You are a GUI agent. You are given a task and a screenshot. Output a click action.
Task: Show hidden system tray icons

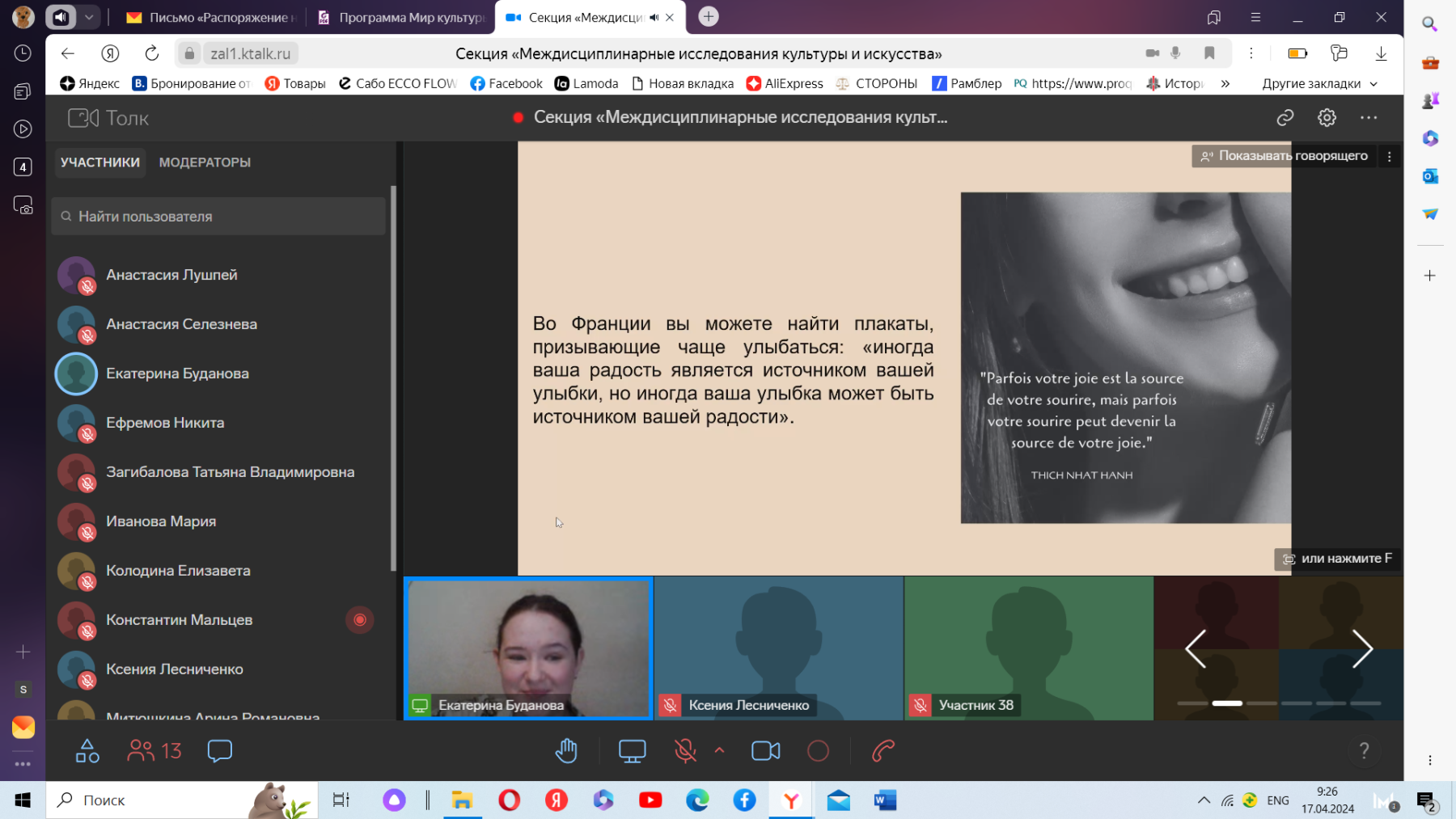1204,800
